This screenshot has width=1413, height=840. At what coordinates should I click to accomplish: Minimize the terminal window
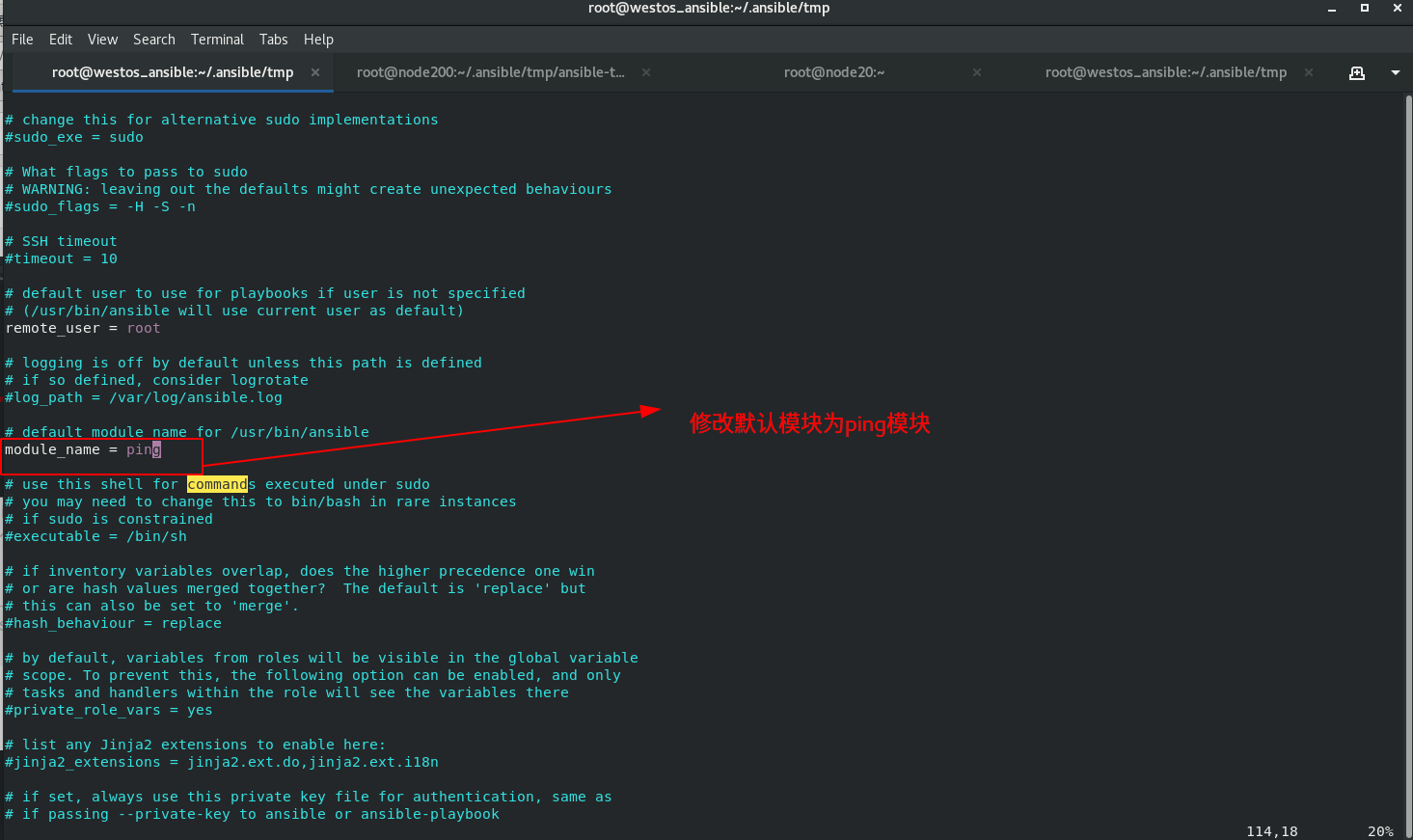[1332, 9]
